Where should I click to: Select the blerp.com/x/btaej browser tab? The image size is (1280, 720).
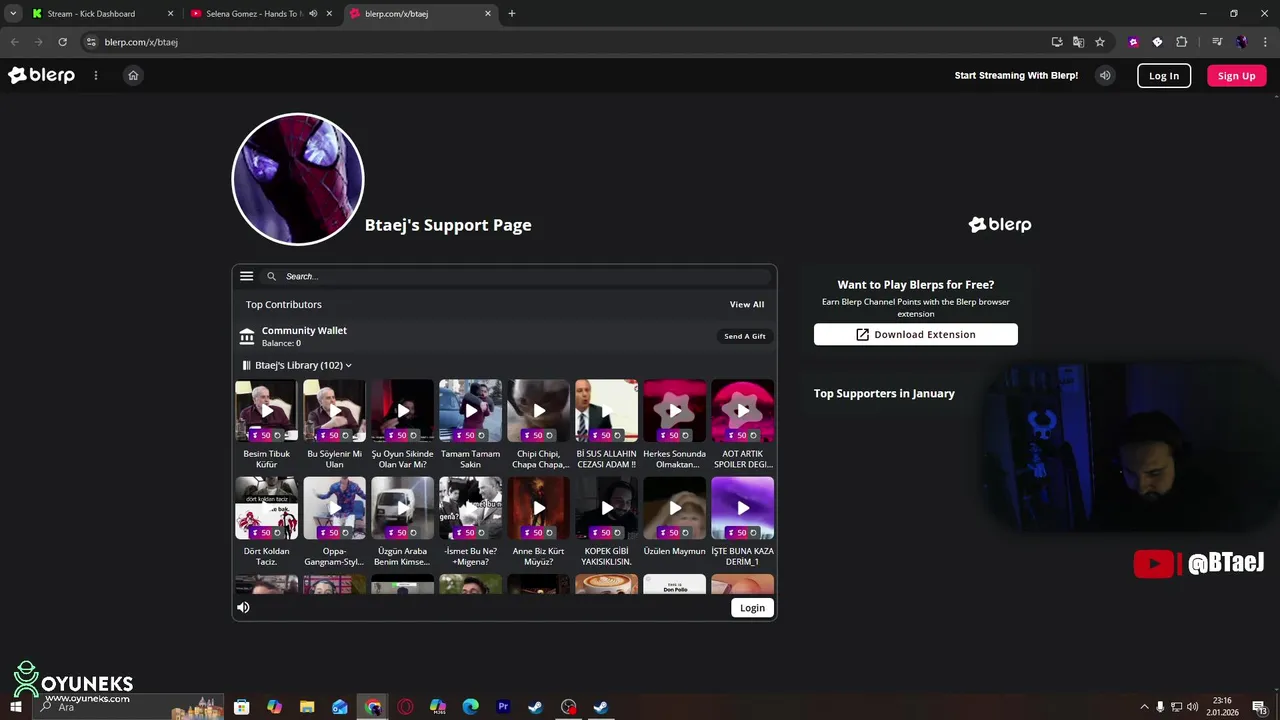pos(420,14)
